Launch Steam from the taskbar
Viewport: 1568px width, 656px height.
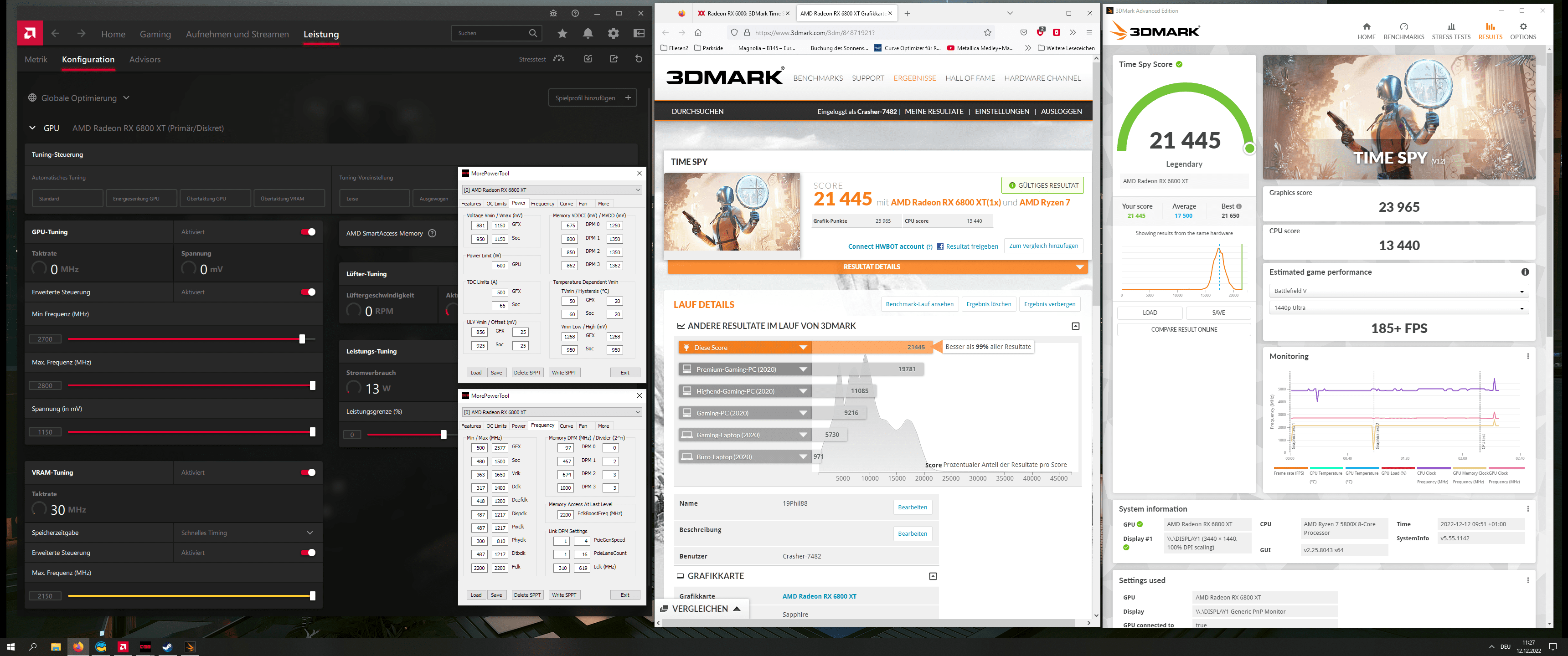pos(167,647)
